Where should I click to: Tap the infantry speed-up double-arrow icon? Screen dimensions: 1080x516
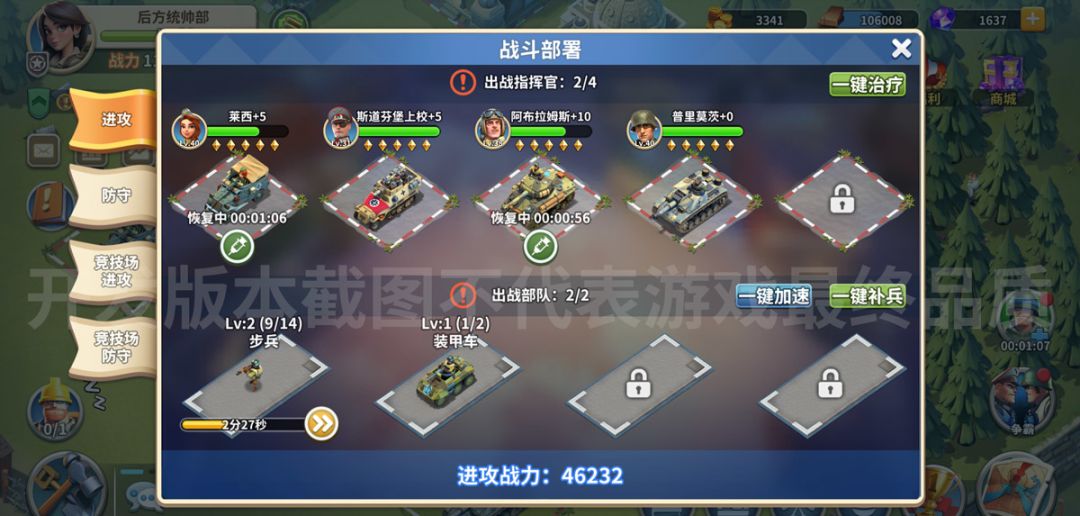coord(321,424)
